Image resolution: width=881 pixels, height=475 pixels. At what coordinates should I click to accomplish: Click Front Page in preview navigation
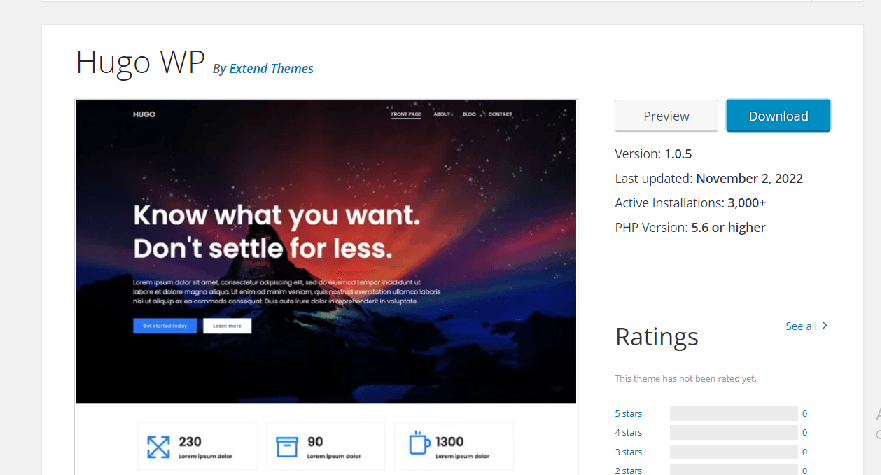(x=406, y=114)
